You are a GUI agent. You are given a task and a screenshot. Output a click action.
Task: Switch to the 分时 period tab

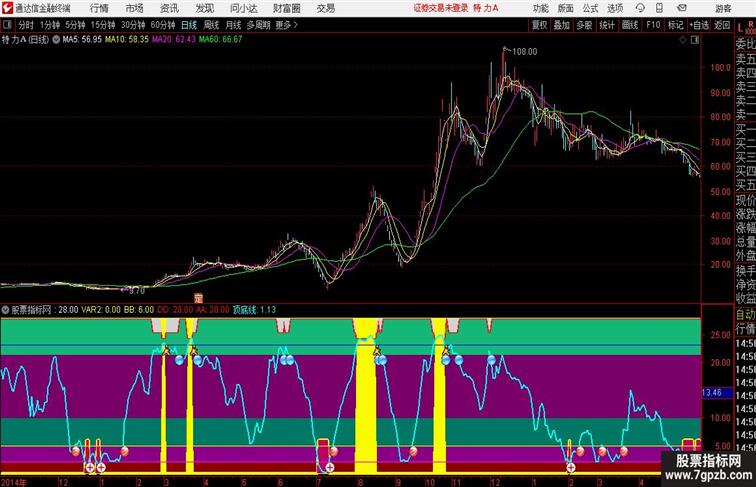(x=26, y=25)
